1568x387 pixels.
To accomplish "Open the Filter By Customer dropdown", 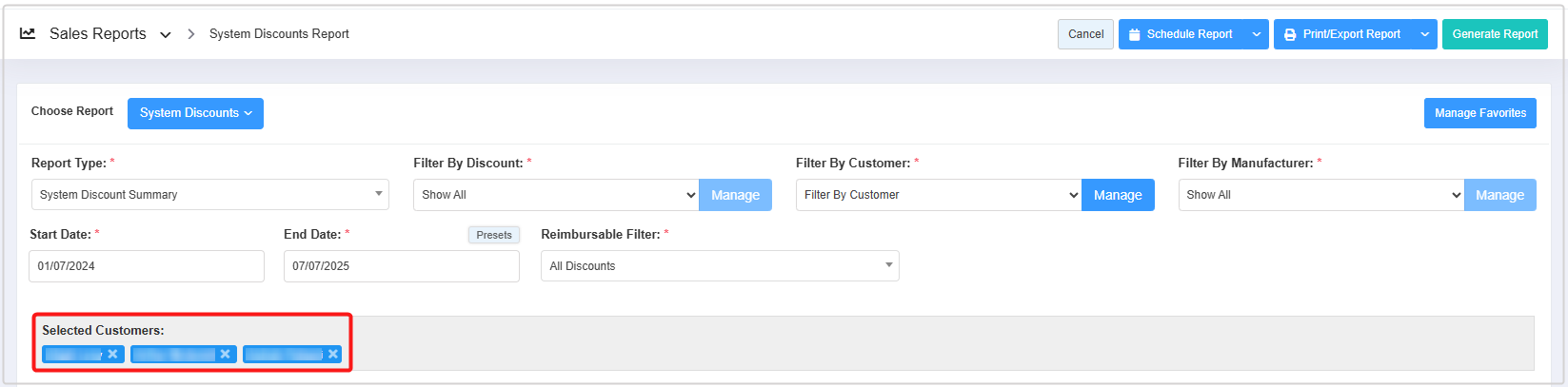I will [938, 195].
